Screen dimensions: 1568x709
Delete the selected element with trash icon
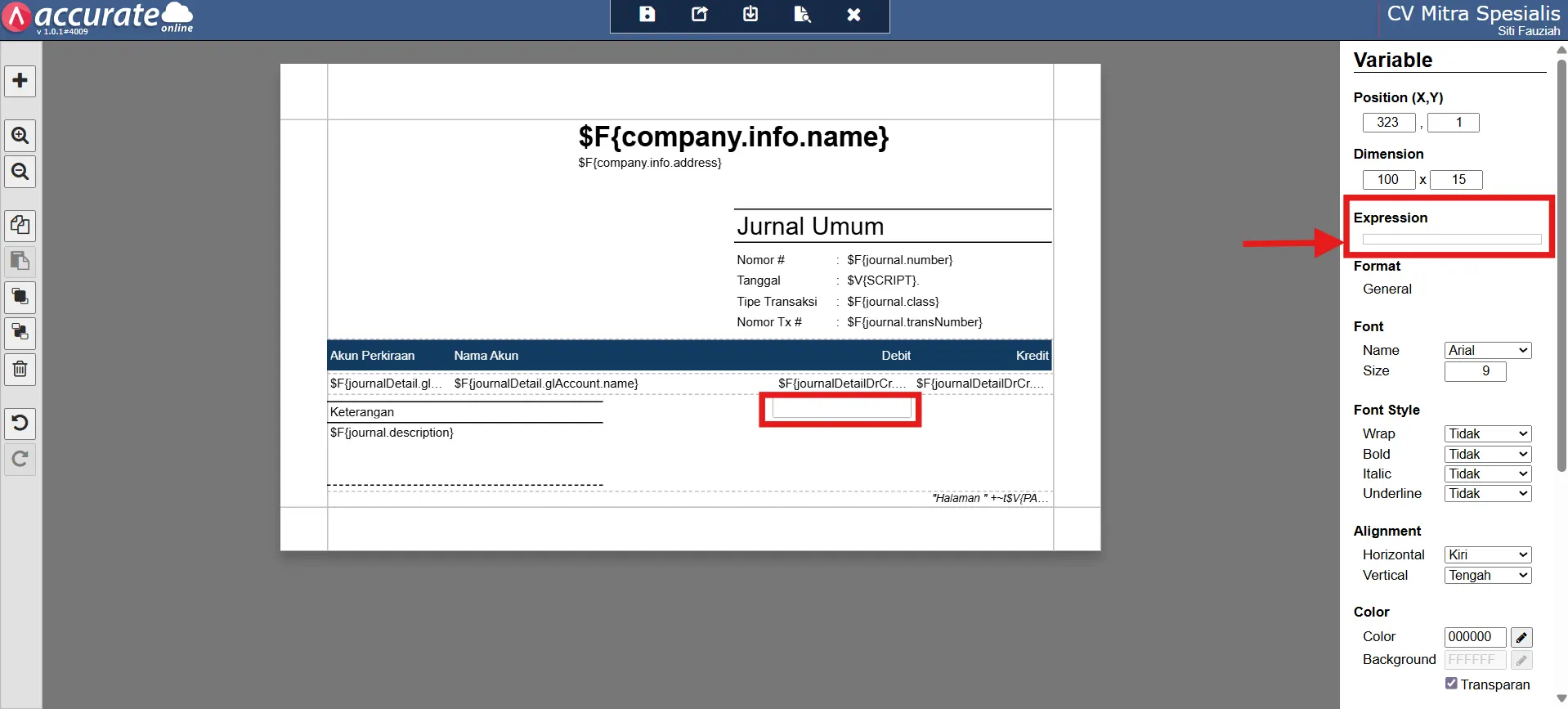(20, 370)
